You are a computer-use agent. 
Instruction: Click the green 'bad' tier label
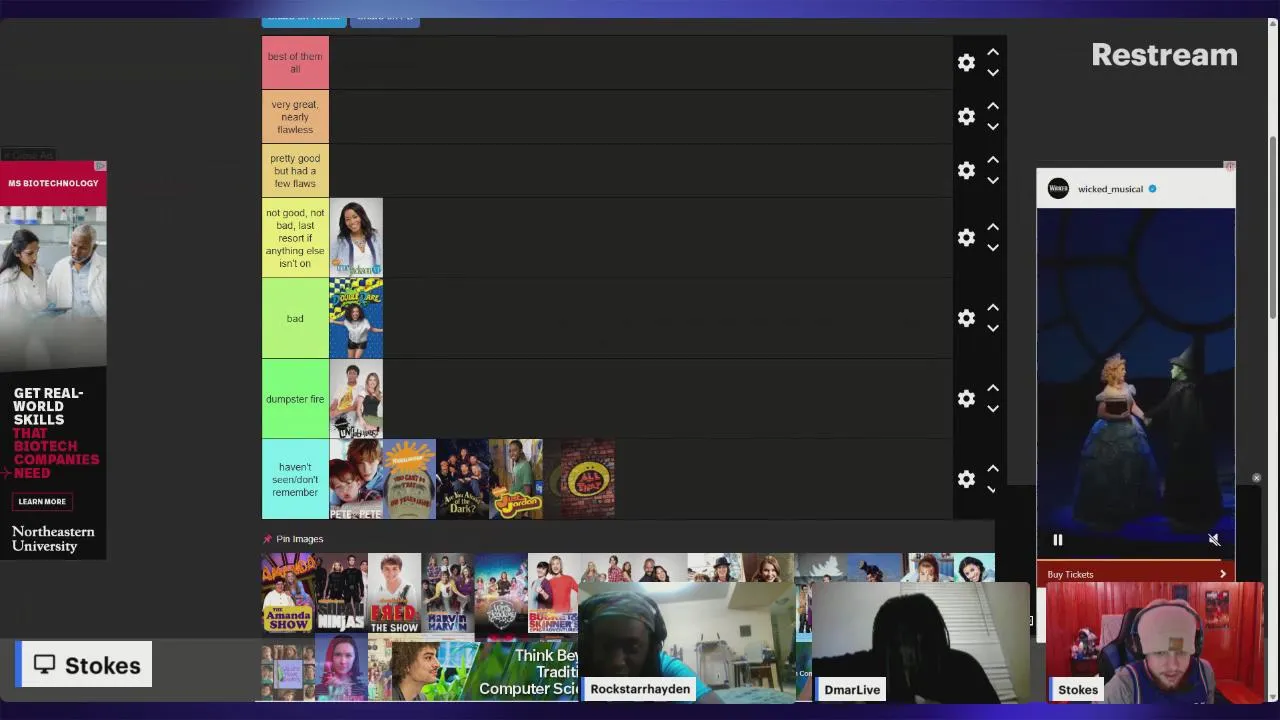coord(295,318)
